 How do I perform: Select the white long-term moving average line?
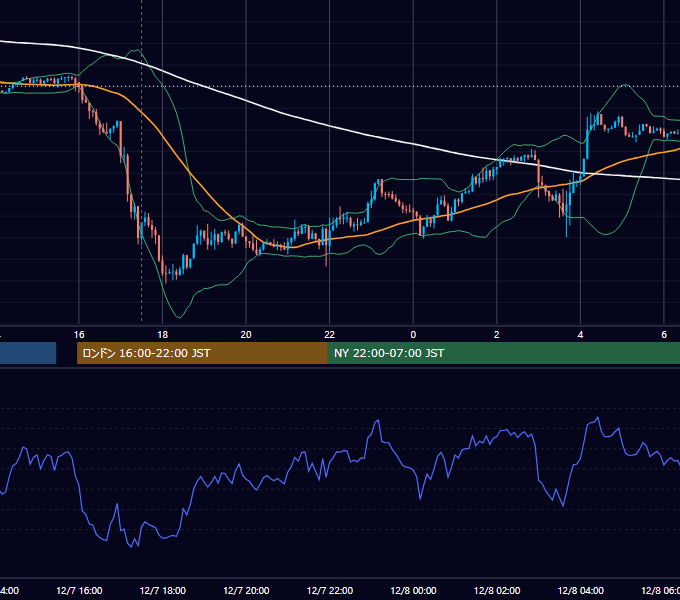330,126
